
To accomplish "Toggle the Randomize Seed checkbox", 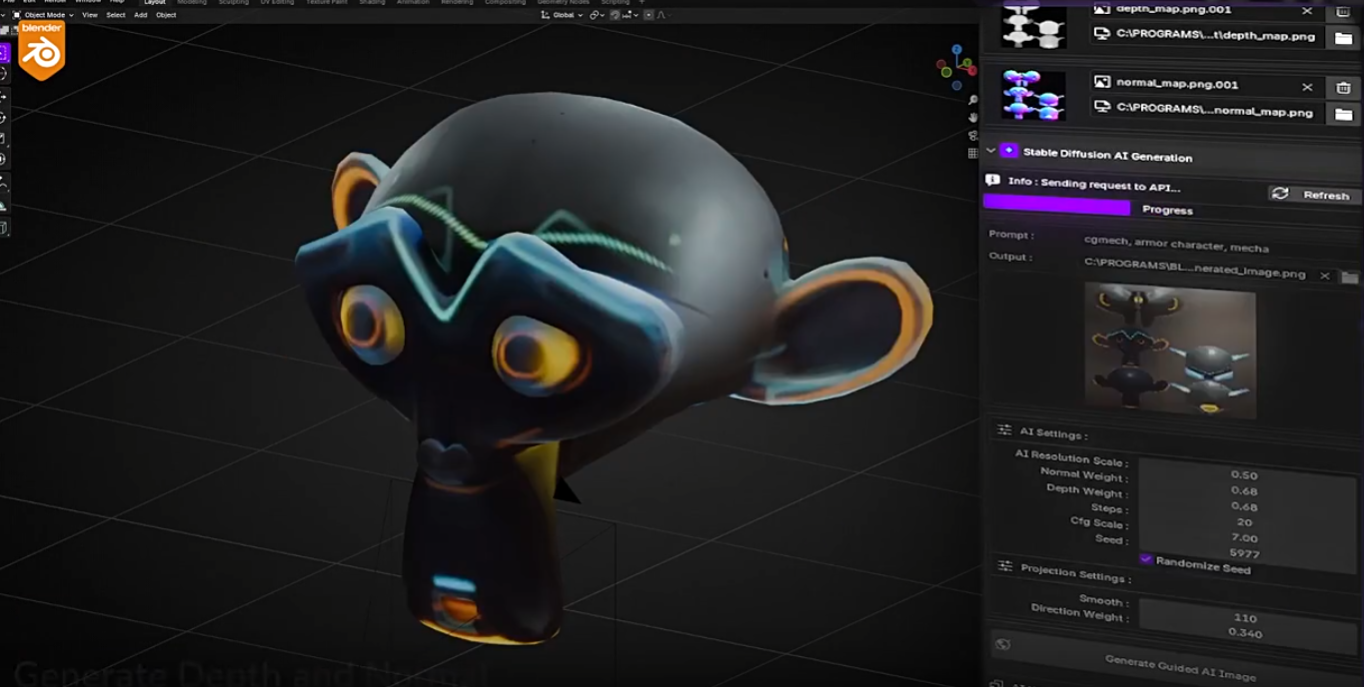I will 1146,560.
